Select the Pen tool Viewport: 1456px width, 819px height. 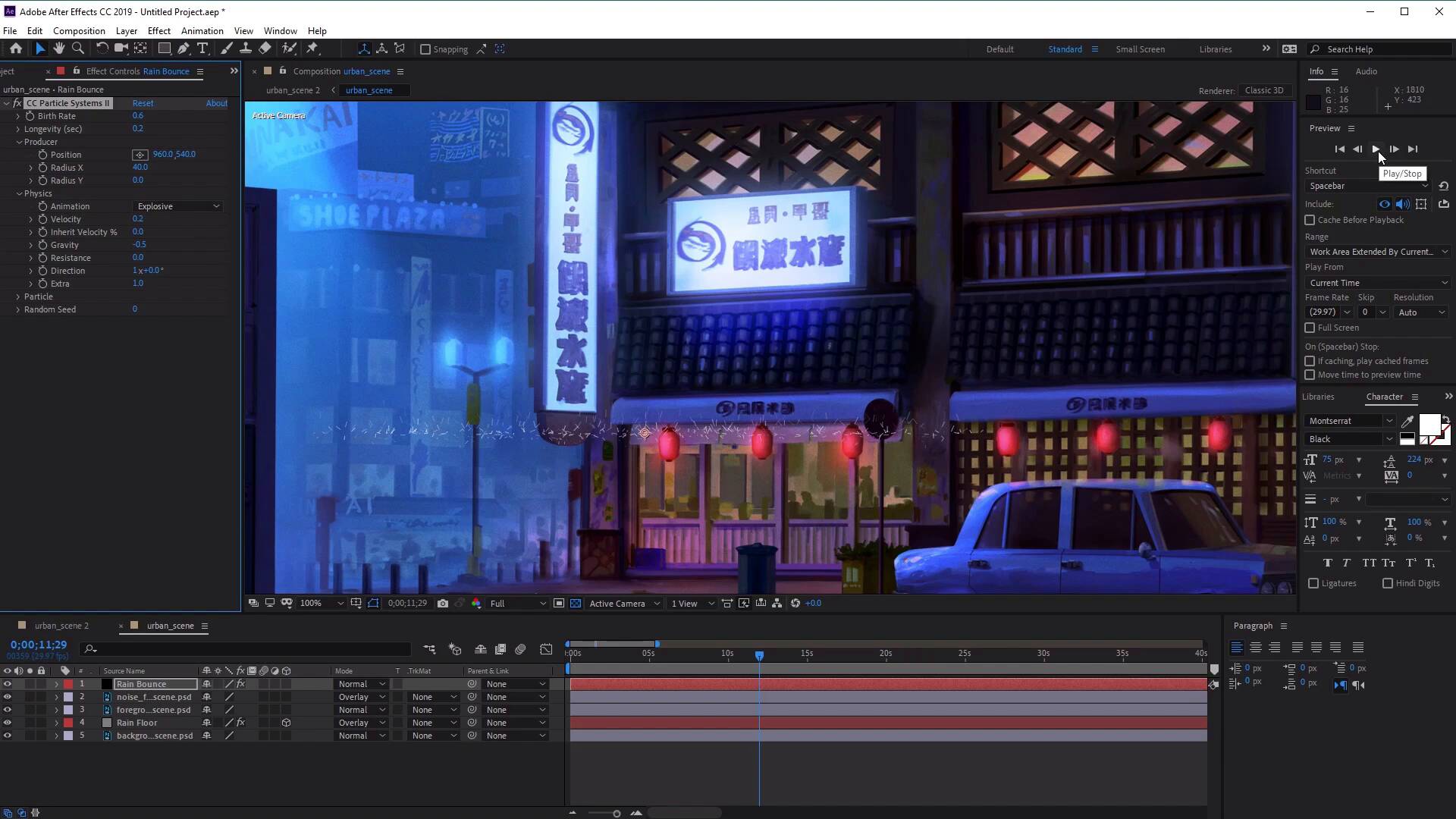point(184,49)
